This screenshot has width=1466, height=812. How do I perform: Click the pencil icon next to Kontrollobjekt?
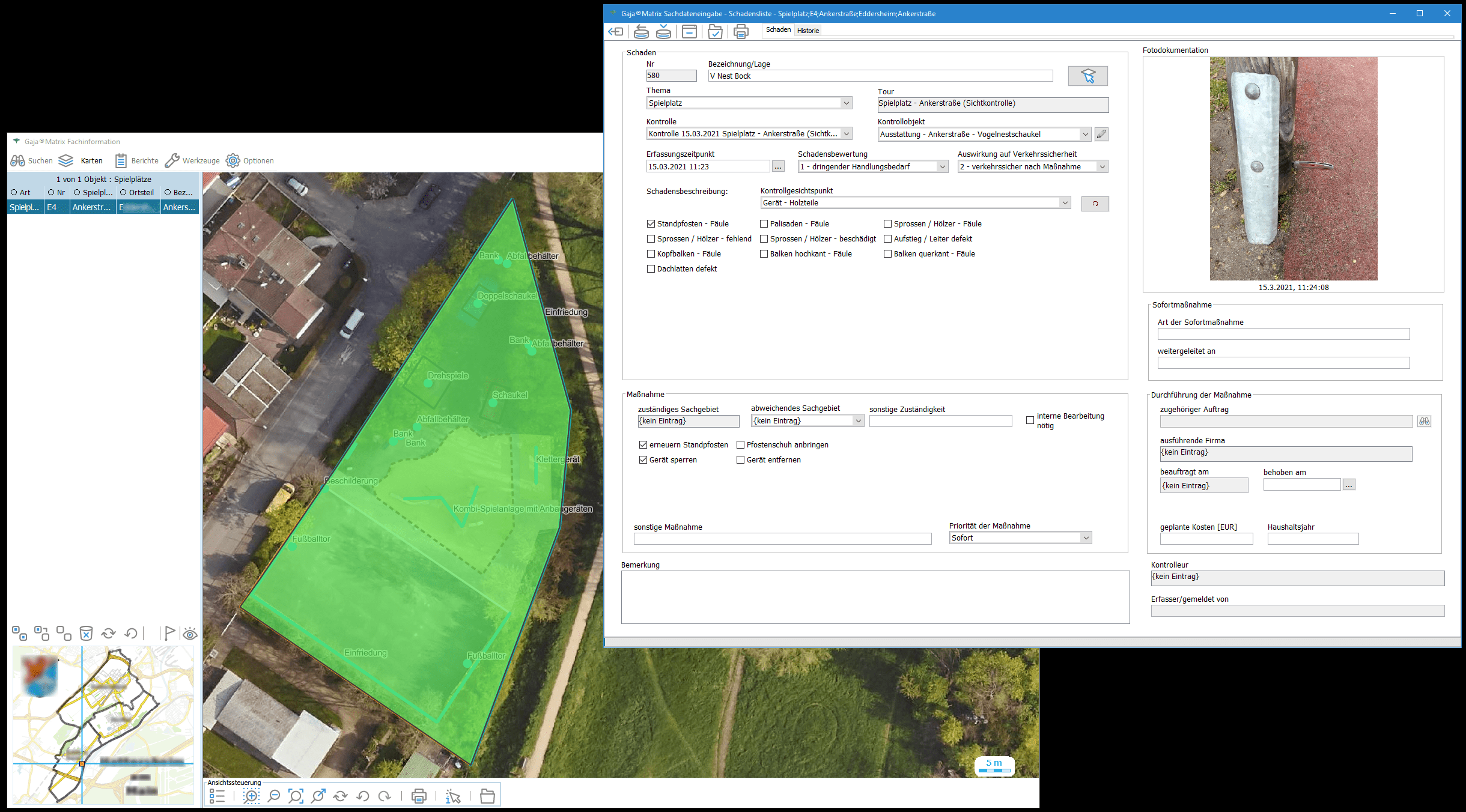(x=1101, y=134)
